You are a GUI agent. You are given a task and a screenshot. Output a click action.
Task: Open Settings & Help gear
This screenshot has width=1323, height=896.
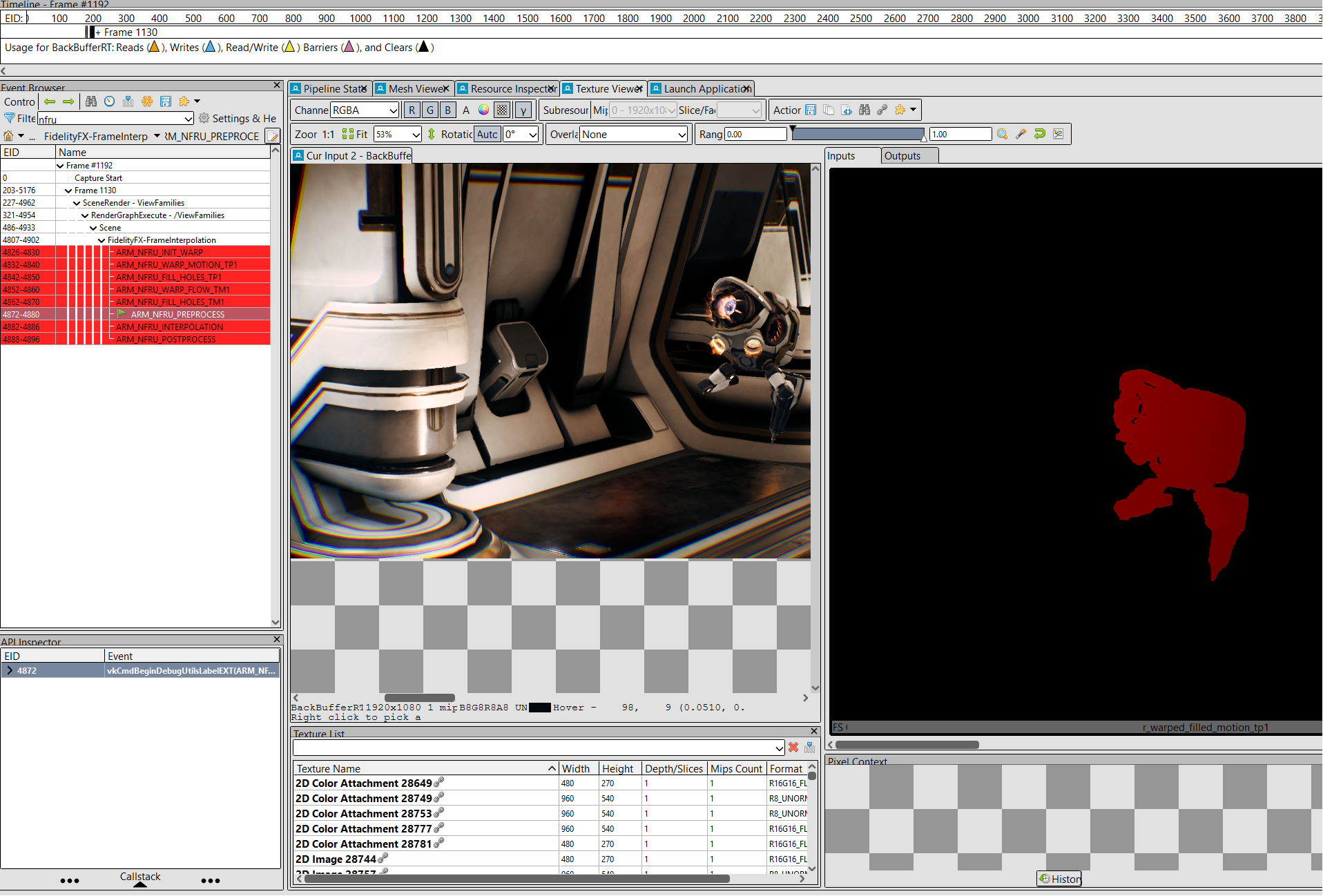coord(204,118)
